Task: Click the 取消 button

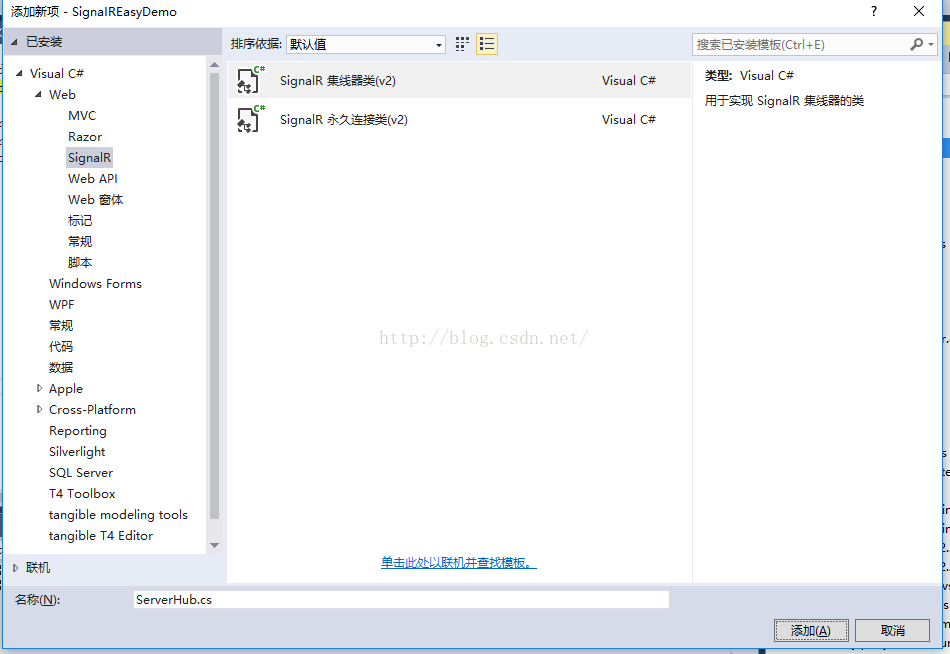Action: [x=892, y=630]
